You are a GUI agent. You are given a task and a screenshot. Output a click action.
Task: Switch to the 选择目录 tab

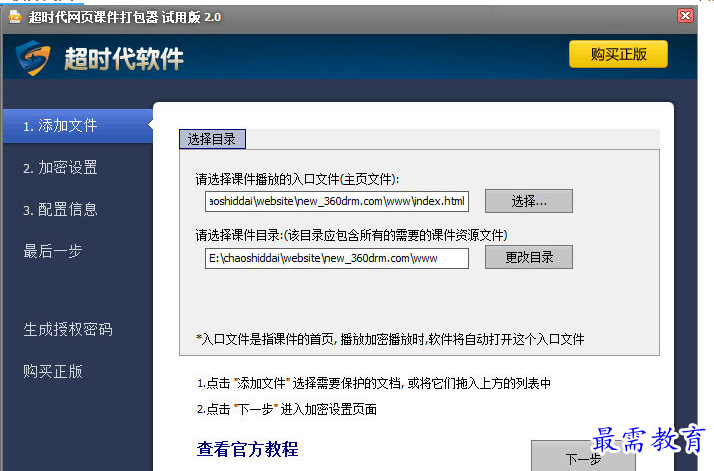pyautogui.click(x=212, y=139)
